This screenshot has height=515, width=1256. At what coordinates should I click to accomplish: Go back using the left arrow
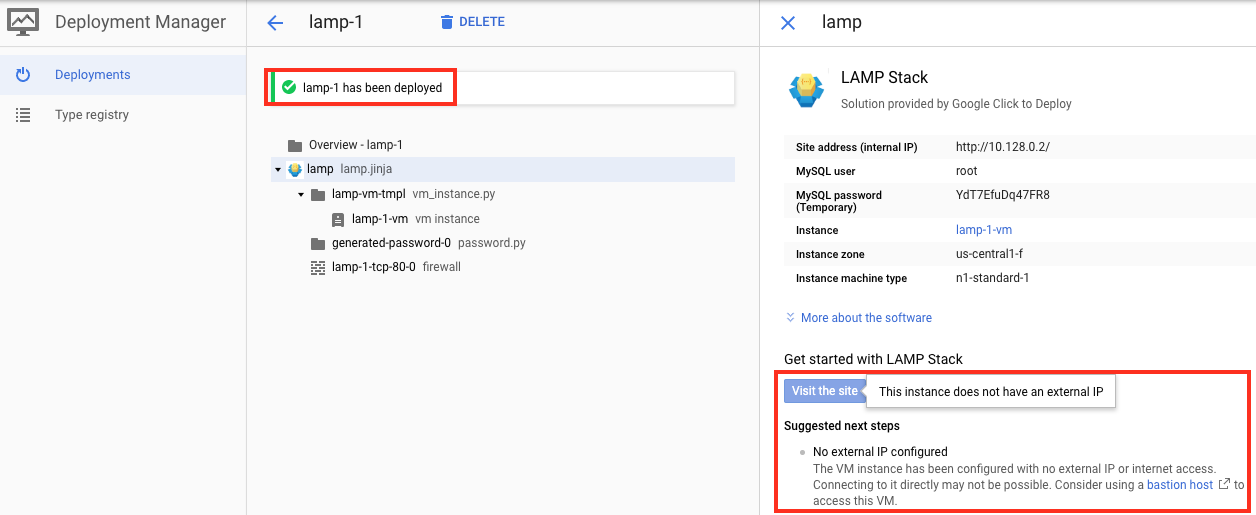pos(276,23)
